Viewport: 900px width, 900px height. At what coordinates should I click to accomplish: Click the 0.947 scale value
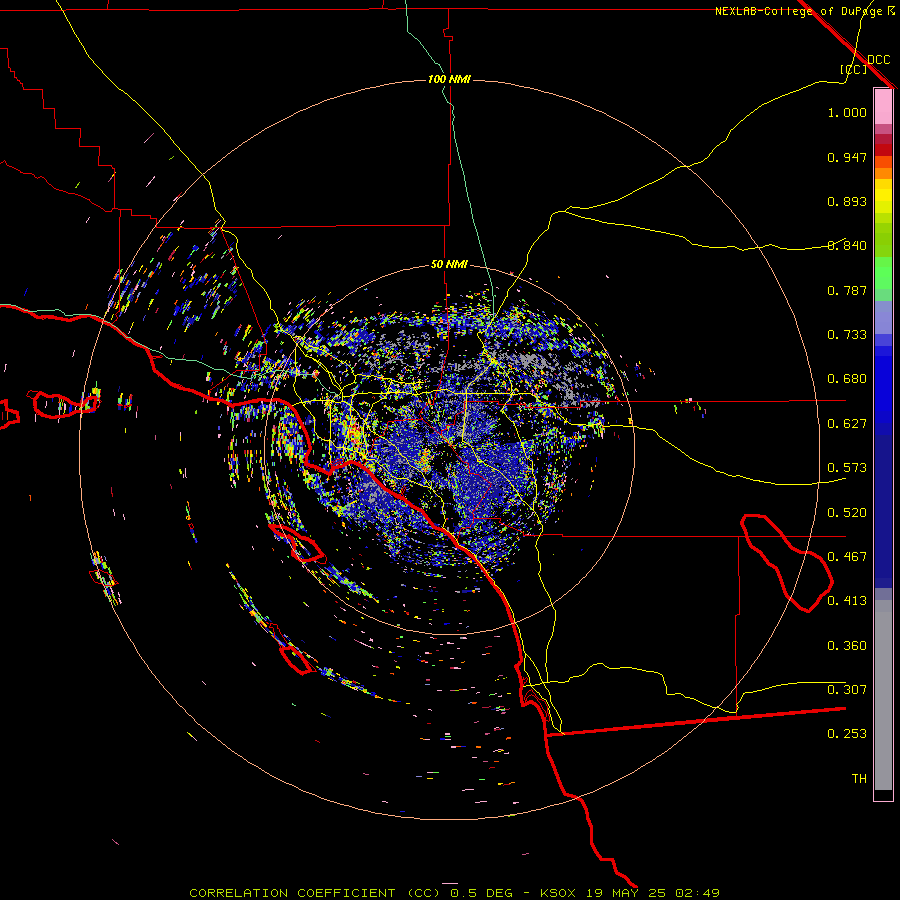847,157
